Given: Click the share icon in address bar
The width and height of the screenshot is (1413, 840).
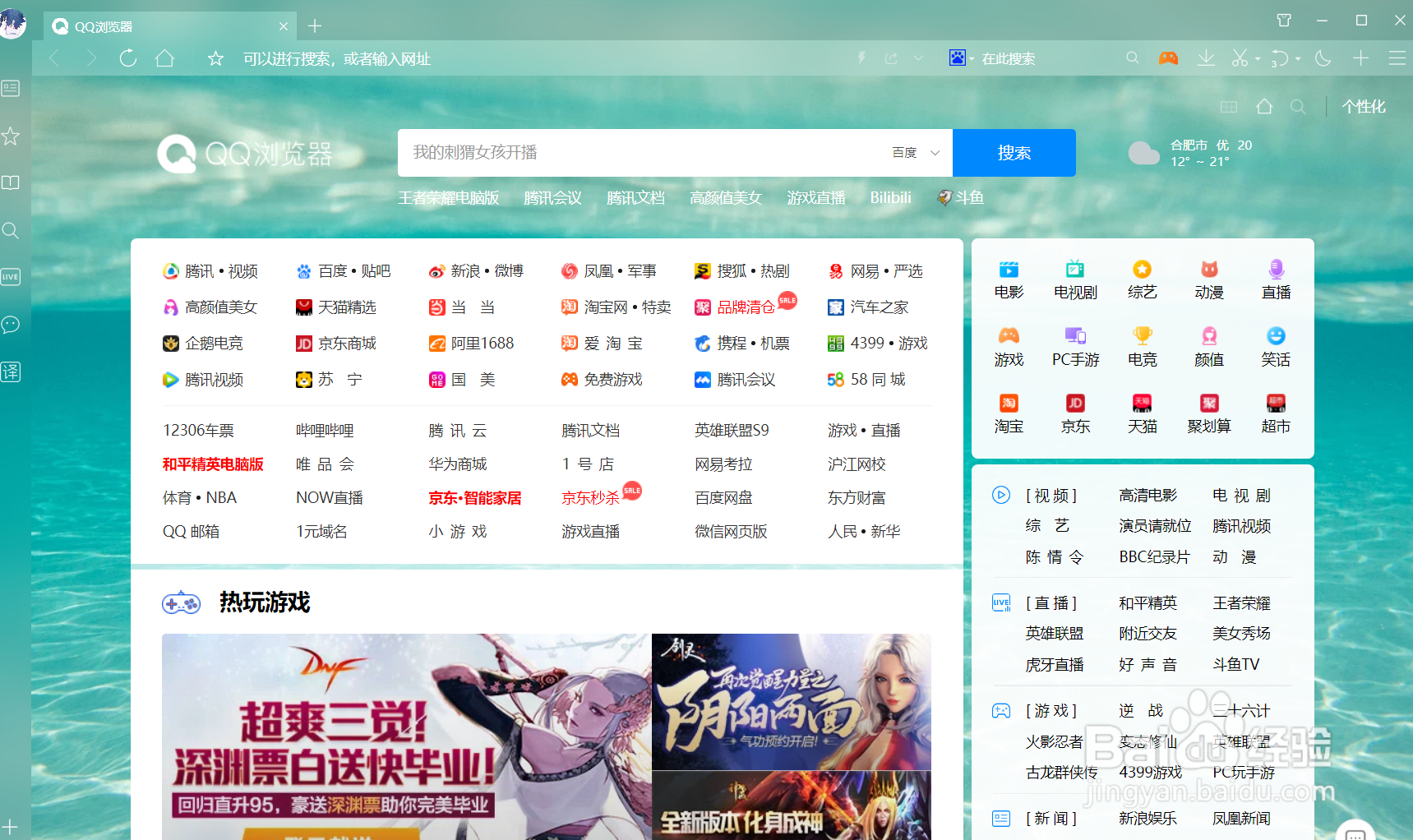Looking at the screenshot, I should coord(891,58).
